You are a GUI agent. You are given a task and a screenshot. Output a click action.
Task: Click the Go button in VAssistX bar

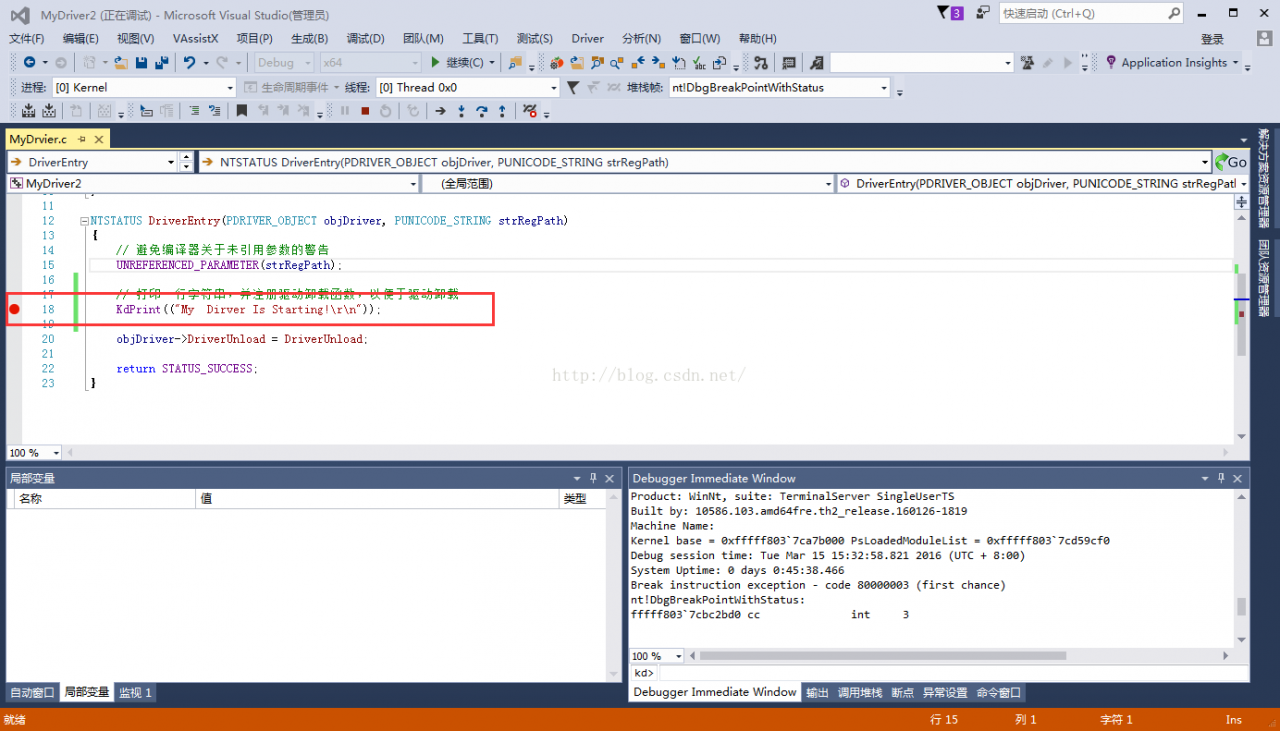coord(1231,162)
